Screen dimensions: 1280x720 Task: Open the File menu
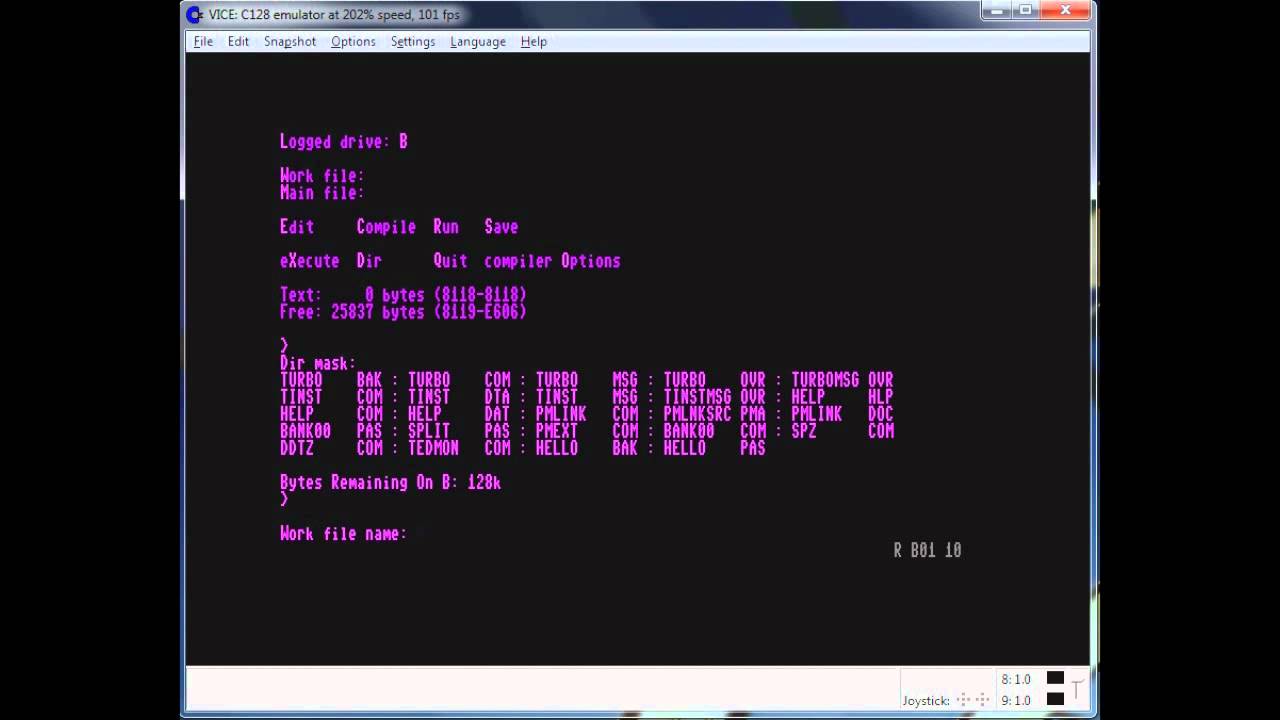click(203, 41)
